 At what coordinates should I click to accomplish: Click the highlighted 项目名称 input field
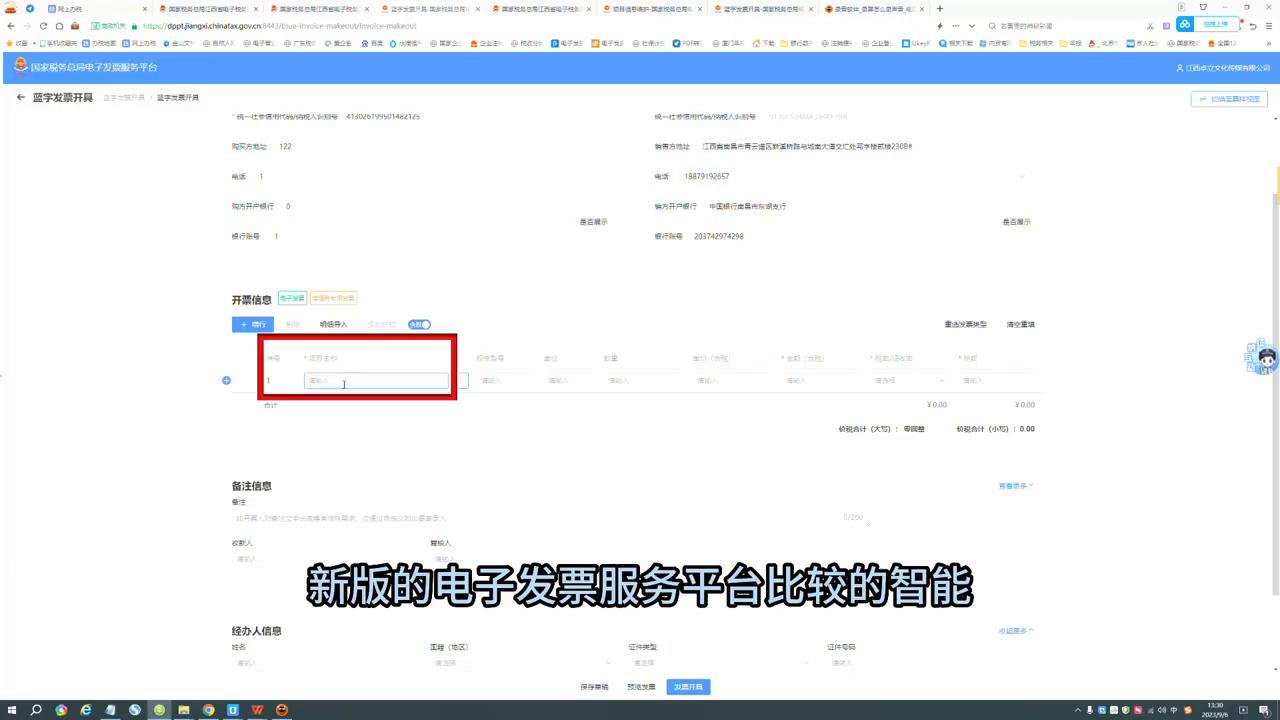coord(375,380)
